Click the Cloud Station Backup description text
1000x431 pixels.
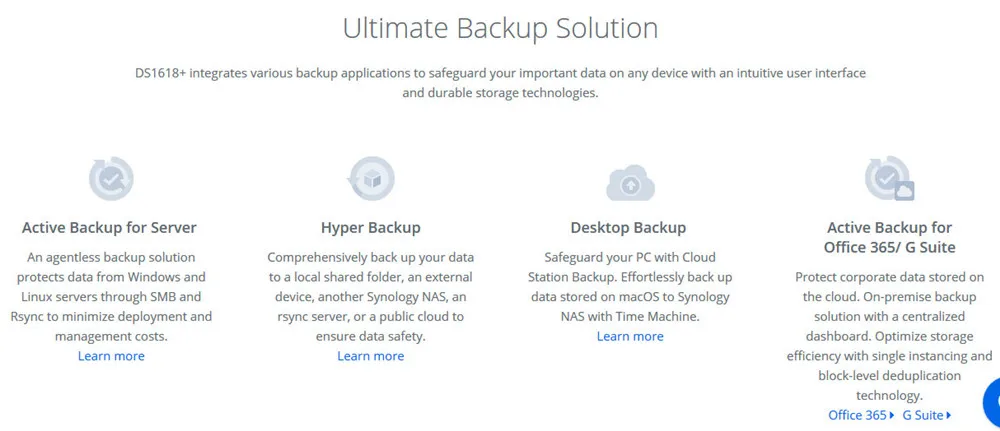[x=630, y=287]
